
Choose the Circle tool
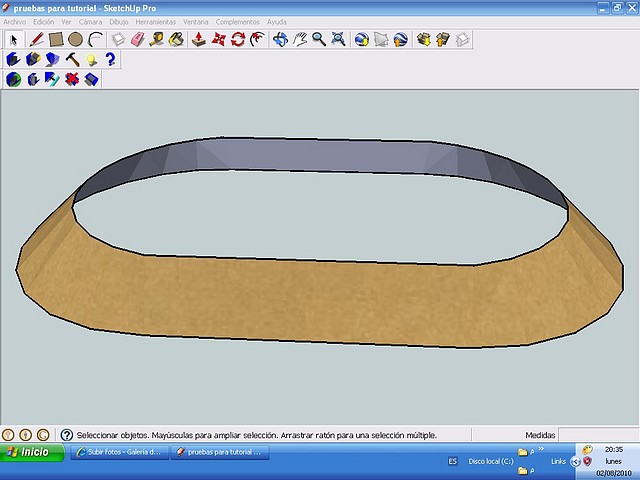(76, 40)
